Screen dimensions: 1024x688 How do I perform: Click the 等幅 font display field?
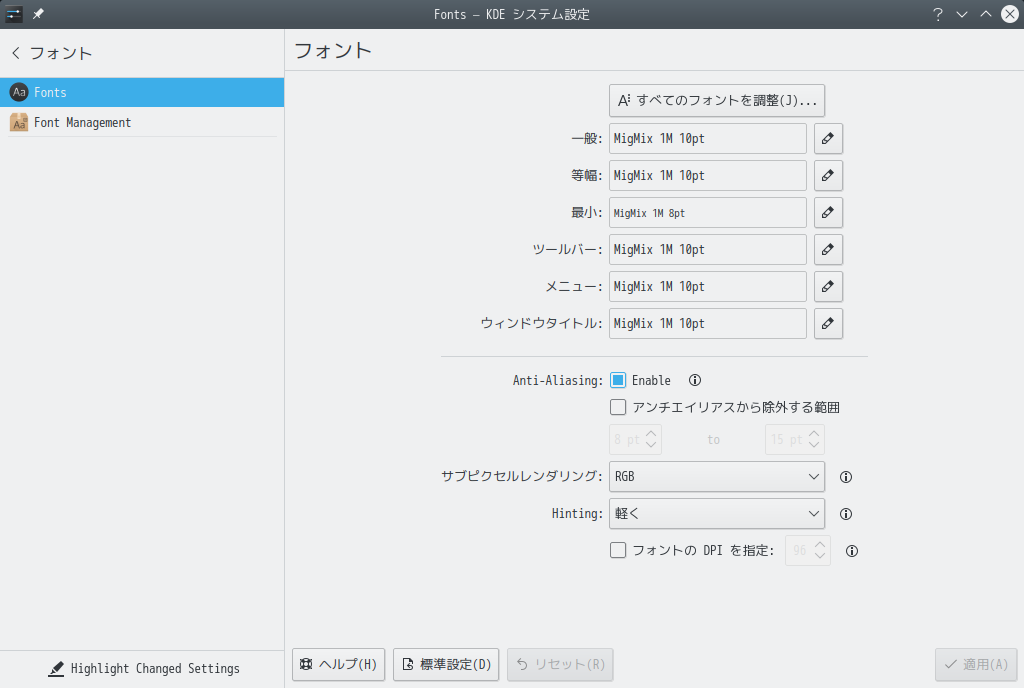point(708,176)
